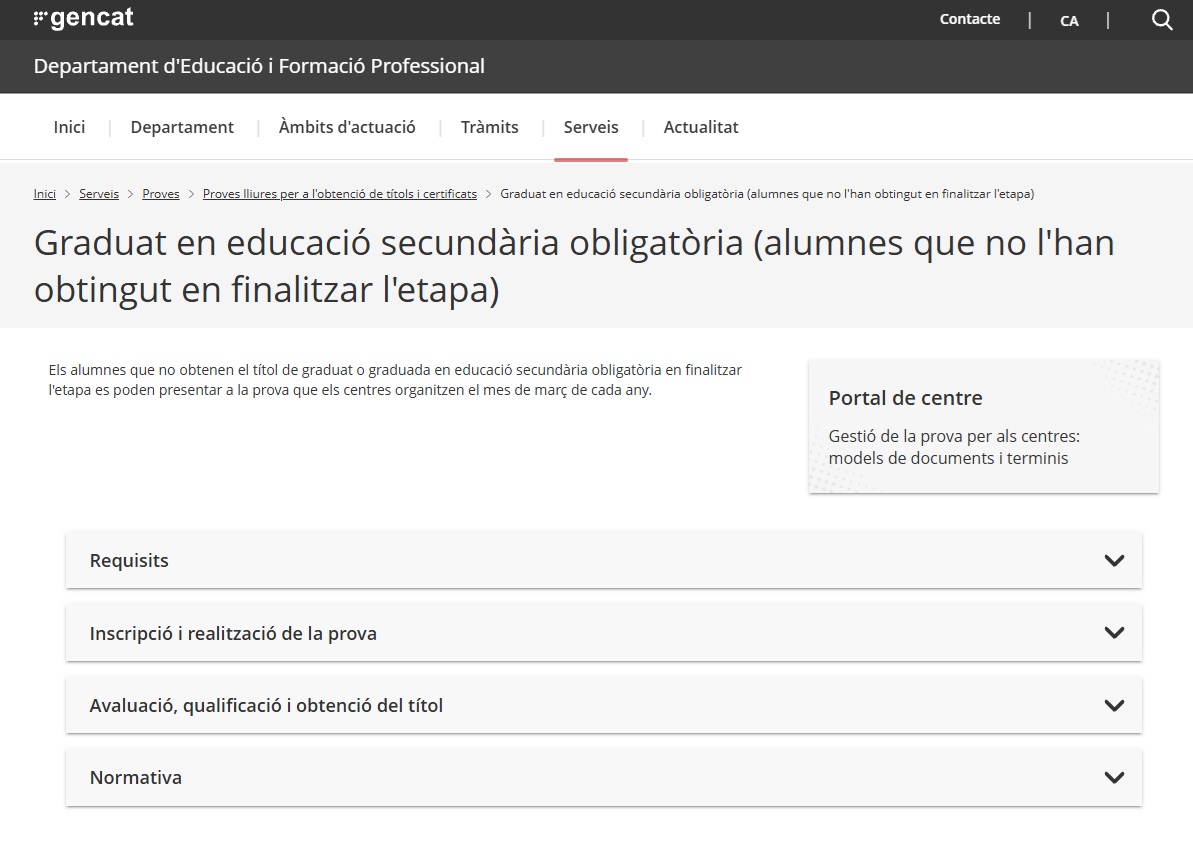The width and height of the screenshot is (1193, 855).
Task: Open Avaluació, qualificació i obtenció del títol
Action: pos(266,706)
